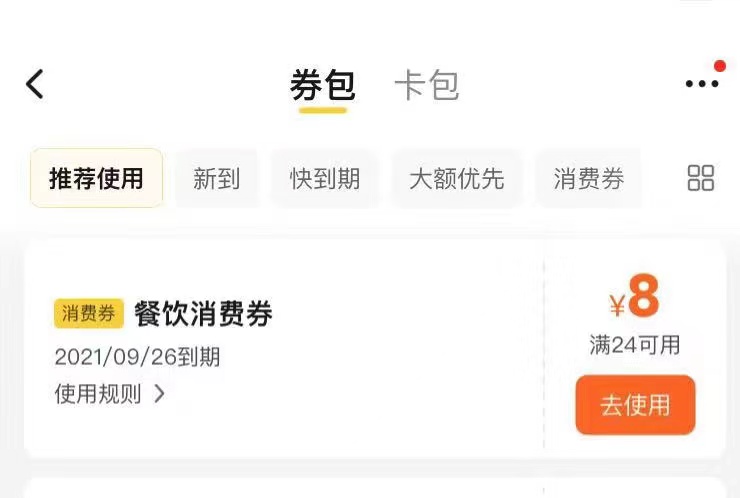Tap the 2021/09/26到期 expiry date text
Viewport: 740px width, 498px height.
pyautogui.click(x=137, y=357)
